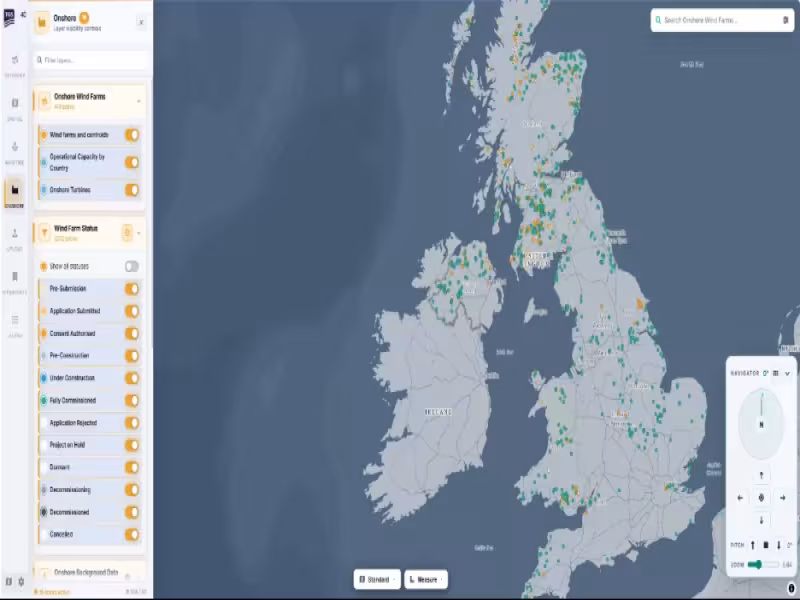Toggle Decommissioning status filter
800x600 pixels.
click(x=132, y=490)
